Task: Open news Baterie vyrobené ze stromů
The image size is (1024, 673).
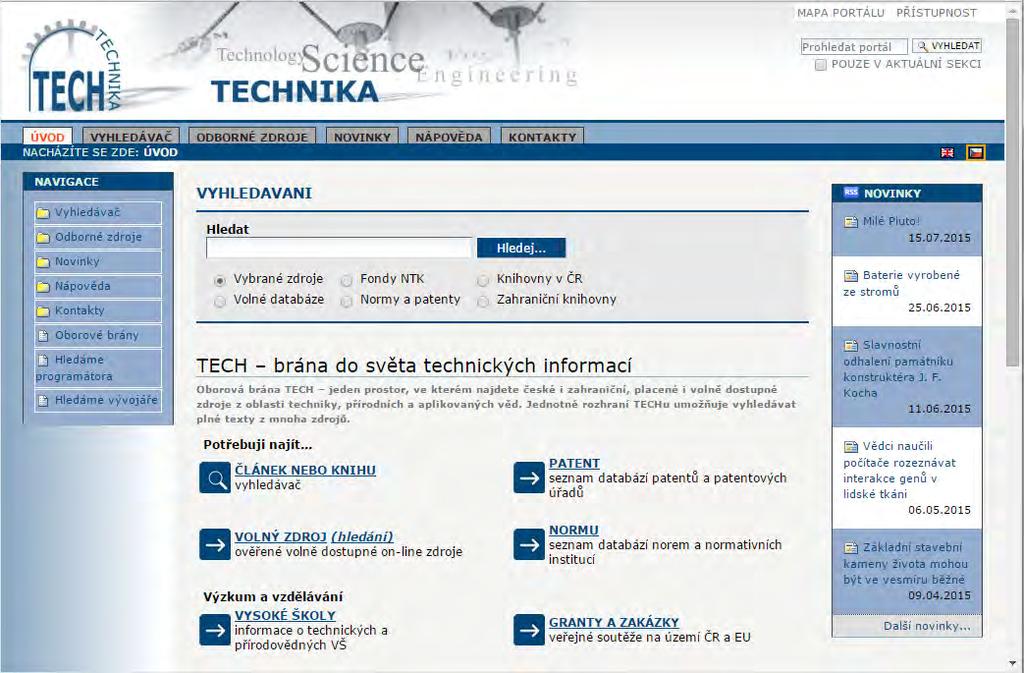Action: [x=902, y=283]
